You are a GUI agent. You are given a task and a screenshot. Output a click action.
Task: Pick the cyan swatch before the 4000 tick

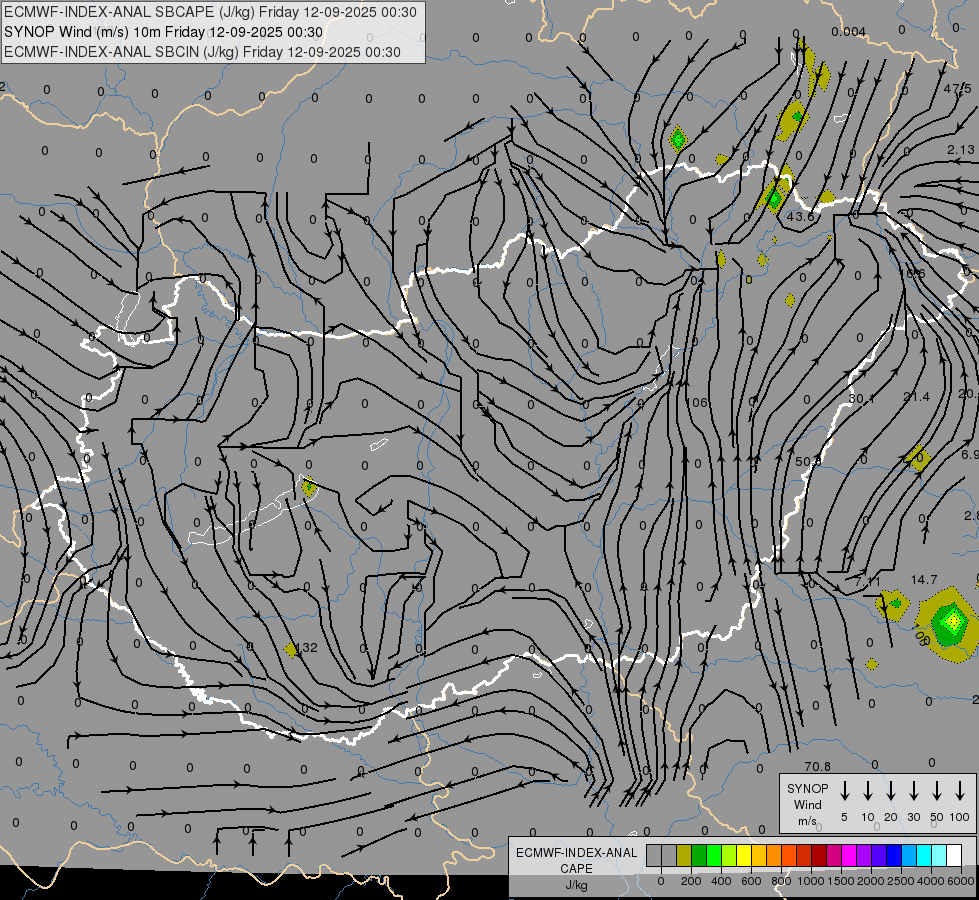coord(923,855)
